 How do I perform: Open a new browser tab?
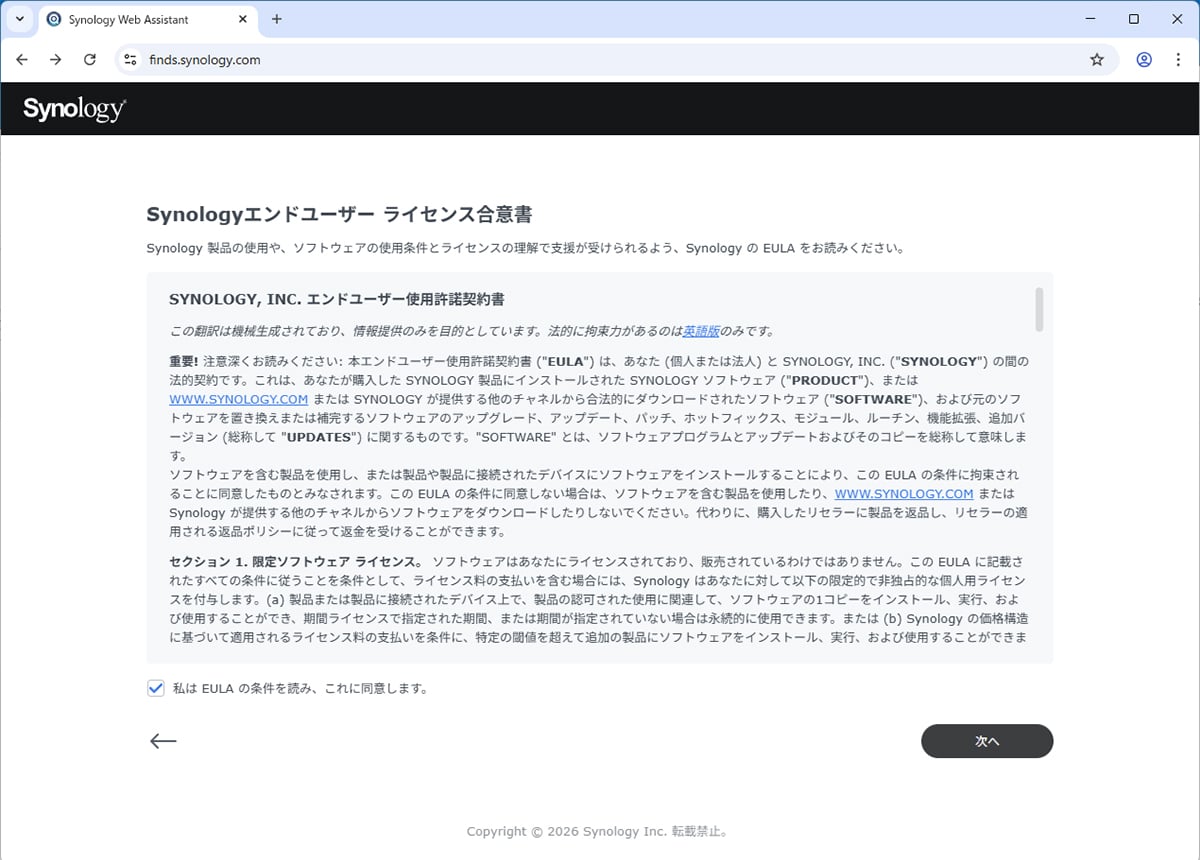pyautogui.click(x=277, y=20)
